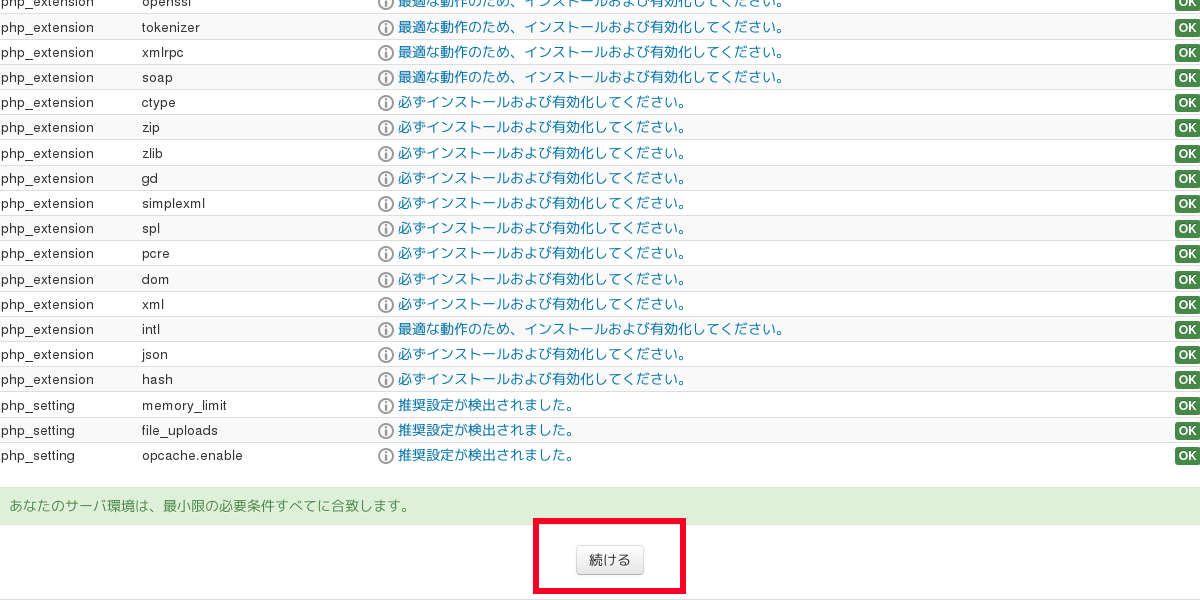Viewport: 1200px width, 600px height.
Task: Open the ctype row's install message link
Action: [x=542, y=102]
